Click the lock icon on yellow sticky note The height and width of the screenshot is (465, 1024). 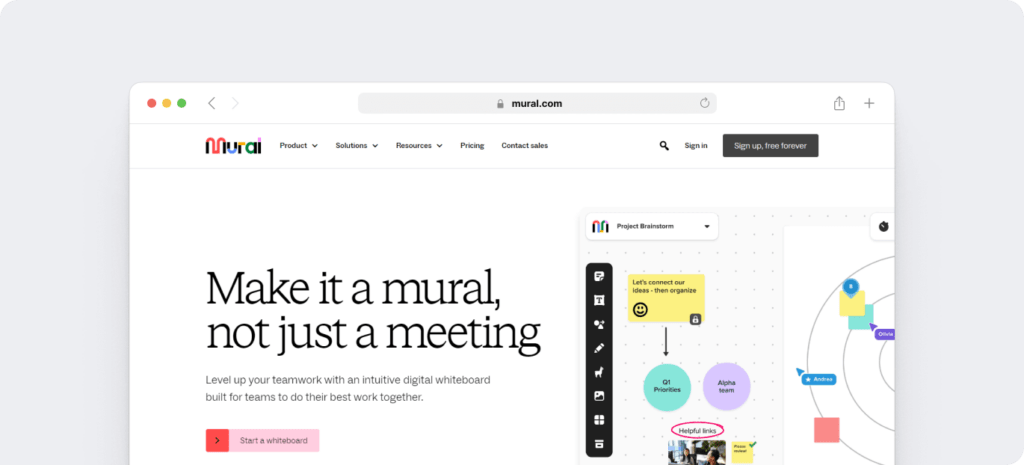click(x=696, y=319)
